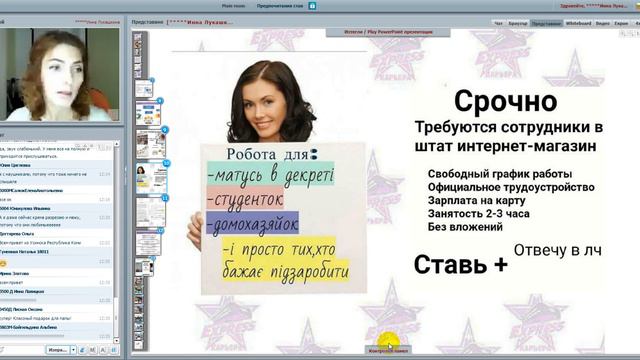
Task: Click the Предпочитаемая слов label in top bar
Action: click(x=280, y=6)
